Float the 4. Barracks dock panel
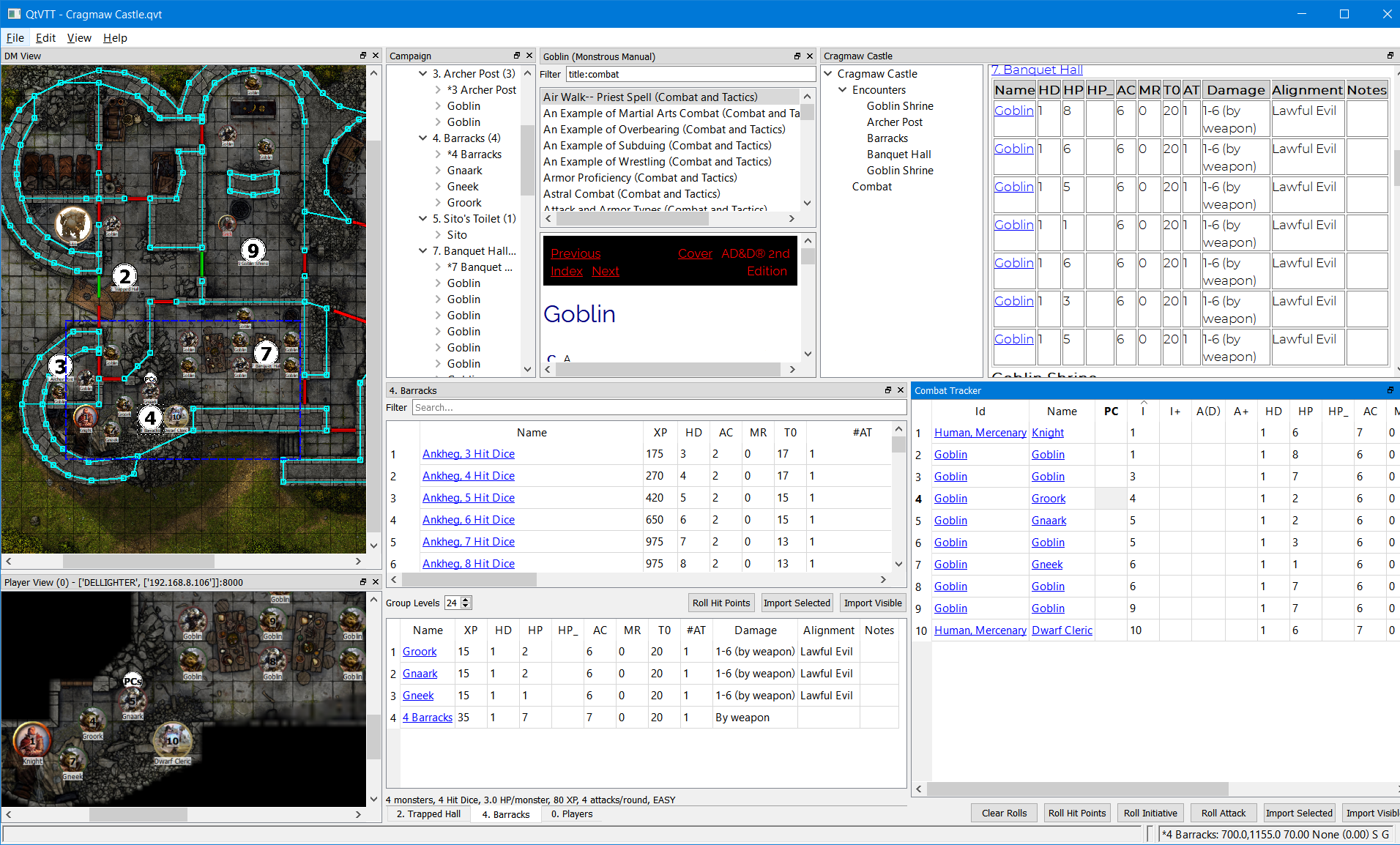This screenshot has height=845, width=1400. click(x=888, y=390)
